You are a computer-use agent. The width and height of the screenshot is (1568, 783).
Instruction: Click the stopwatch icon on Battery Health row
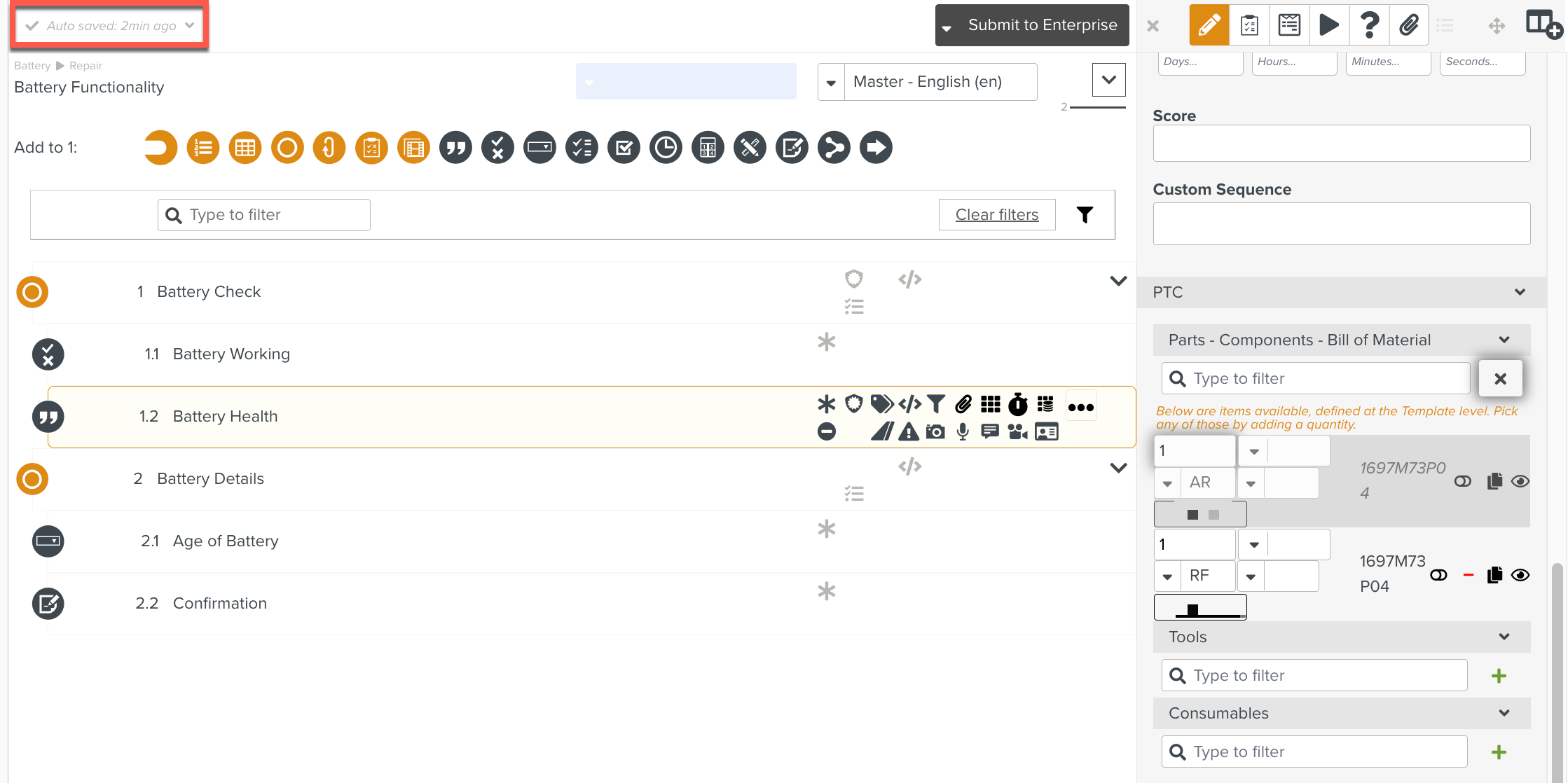coord(1017,405)
